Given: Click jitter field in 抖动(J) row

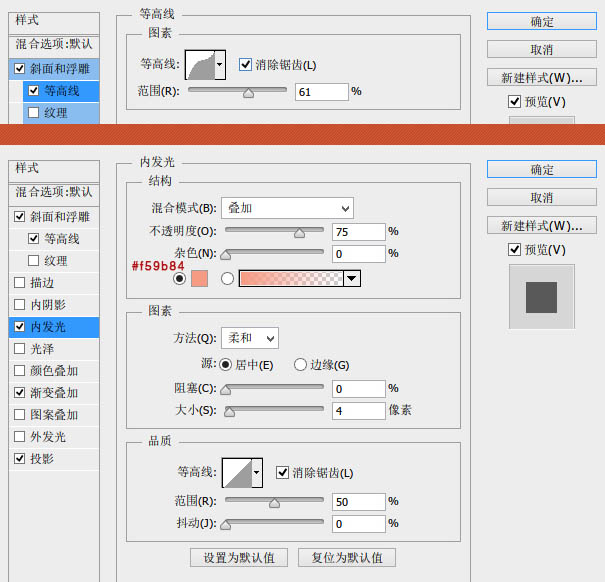Looking at the screenshot, I should click(358, 524).
